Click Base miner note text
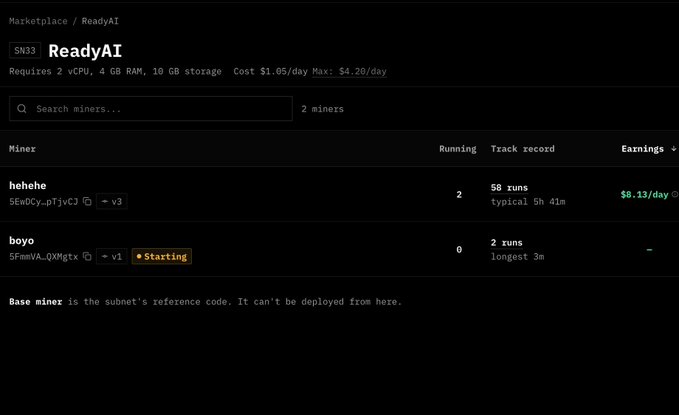Viewport: 679px width, 415px height. coord(206,302)
